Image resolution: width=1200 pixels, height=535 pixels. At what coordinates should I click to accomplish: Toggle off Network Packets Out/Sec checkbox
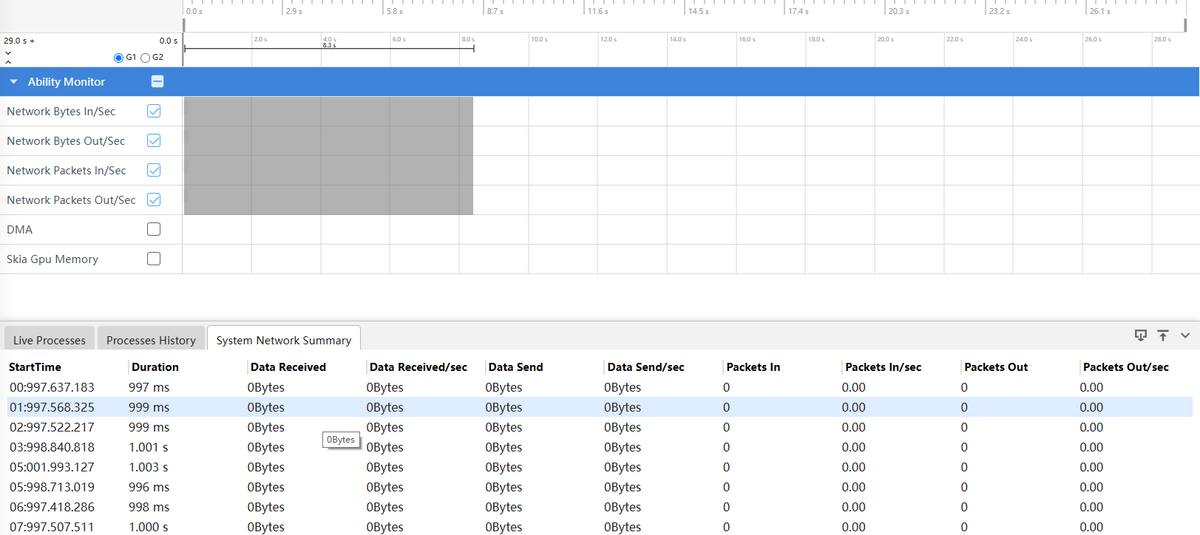[x=154, y=200]
